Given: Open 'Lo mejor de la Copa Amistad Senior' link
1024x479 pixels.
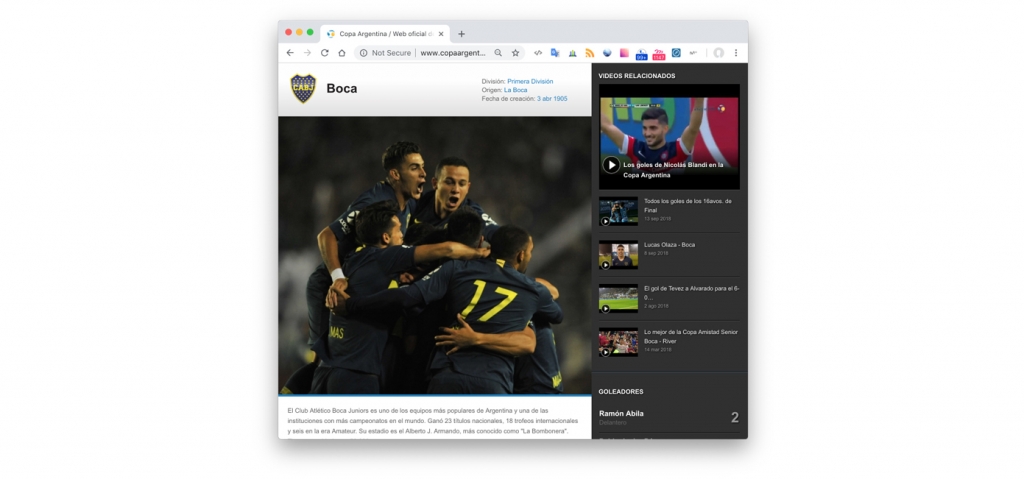Looking at the screenshot, I should 690,336.
